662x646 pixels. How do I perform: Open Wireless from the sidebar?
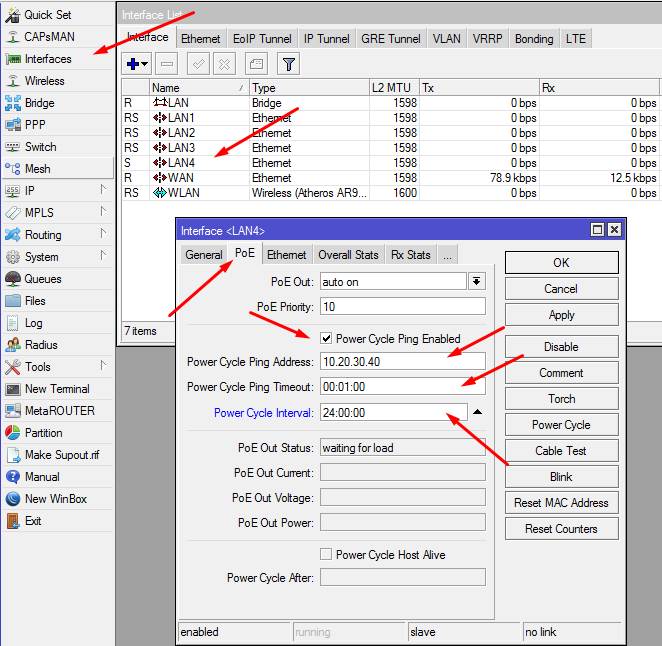[44, 81]
